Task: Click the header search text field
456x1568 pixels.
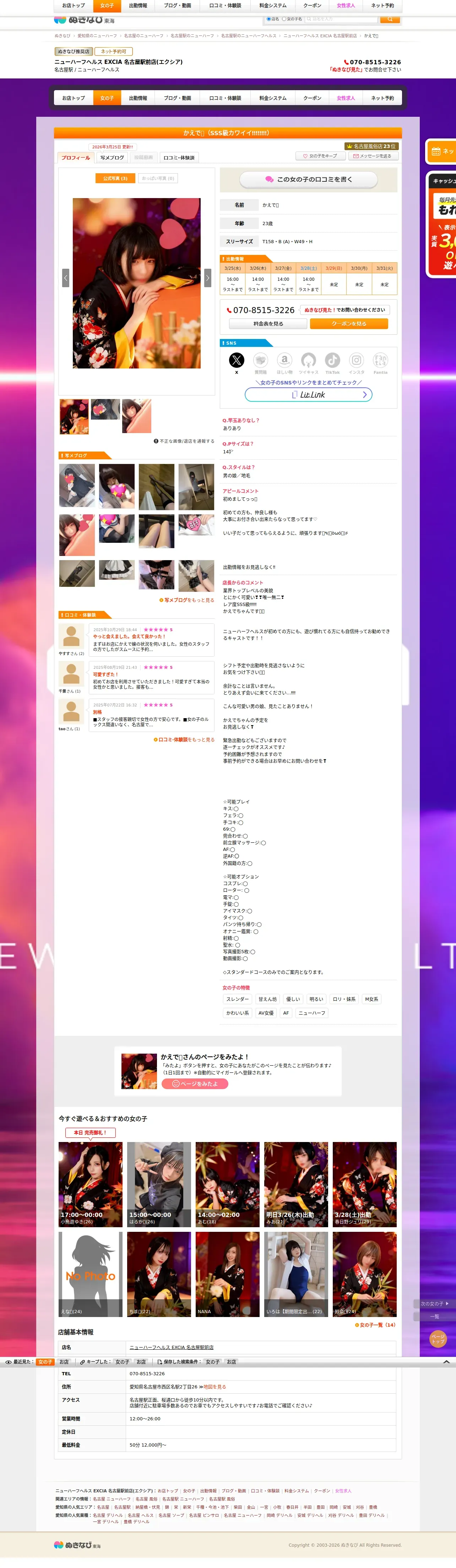Action: 341,19
